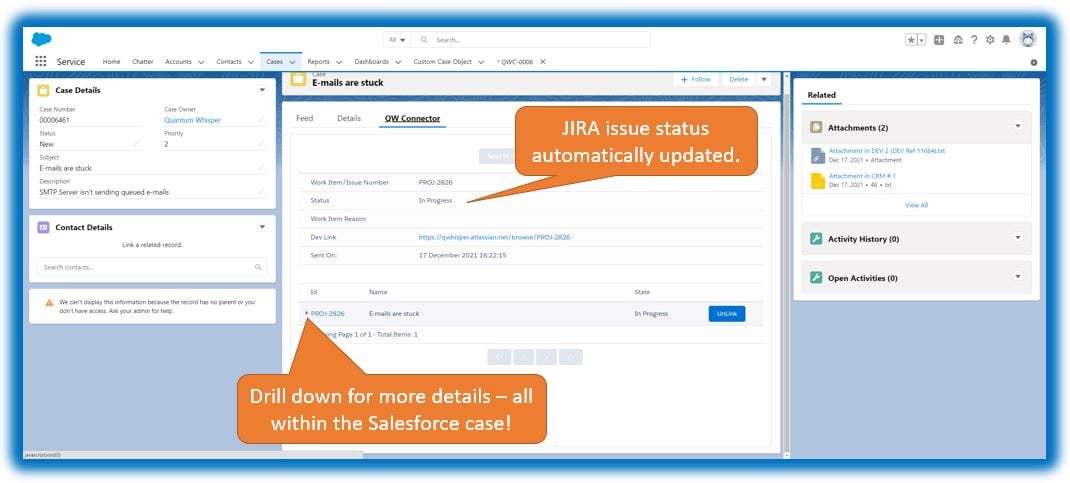This screenshot has height=483, width=1070.
Task: Expand the Contacts tab chevron
Action: pos(251,62)
